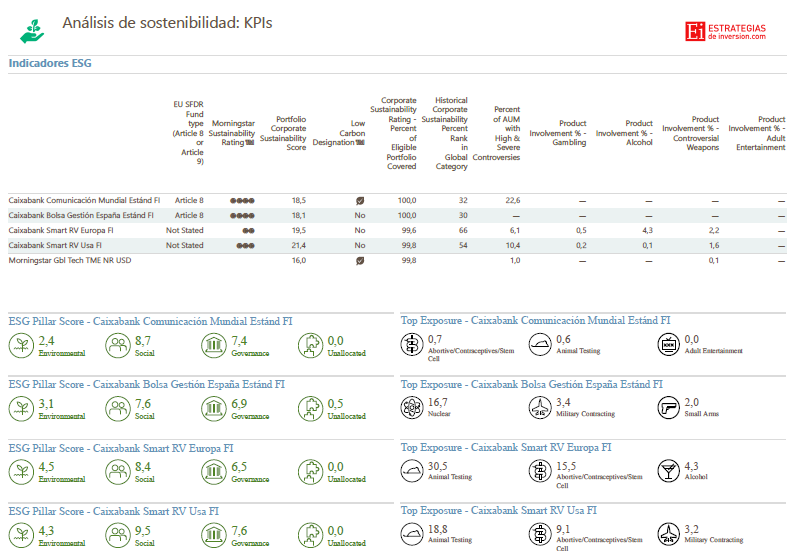
Task: Click the Small Arms pistol icon
Action: coord(669,408)
